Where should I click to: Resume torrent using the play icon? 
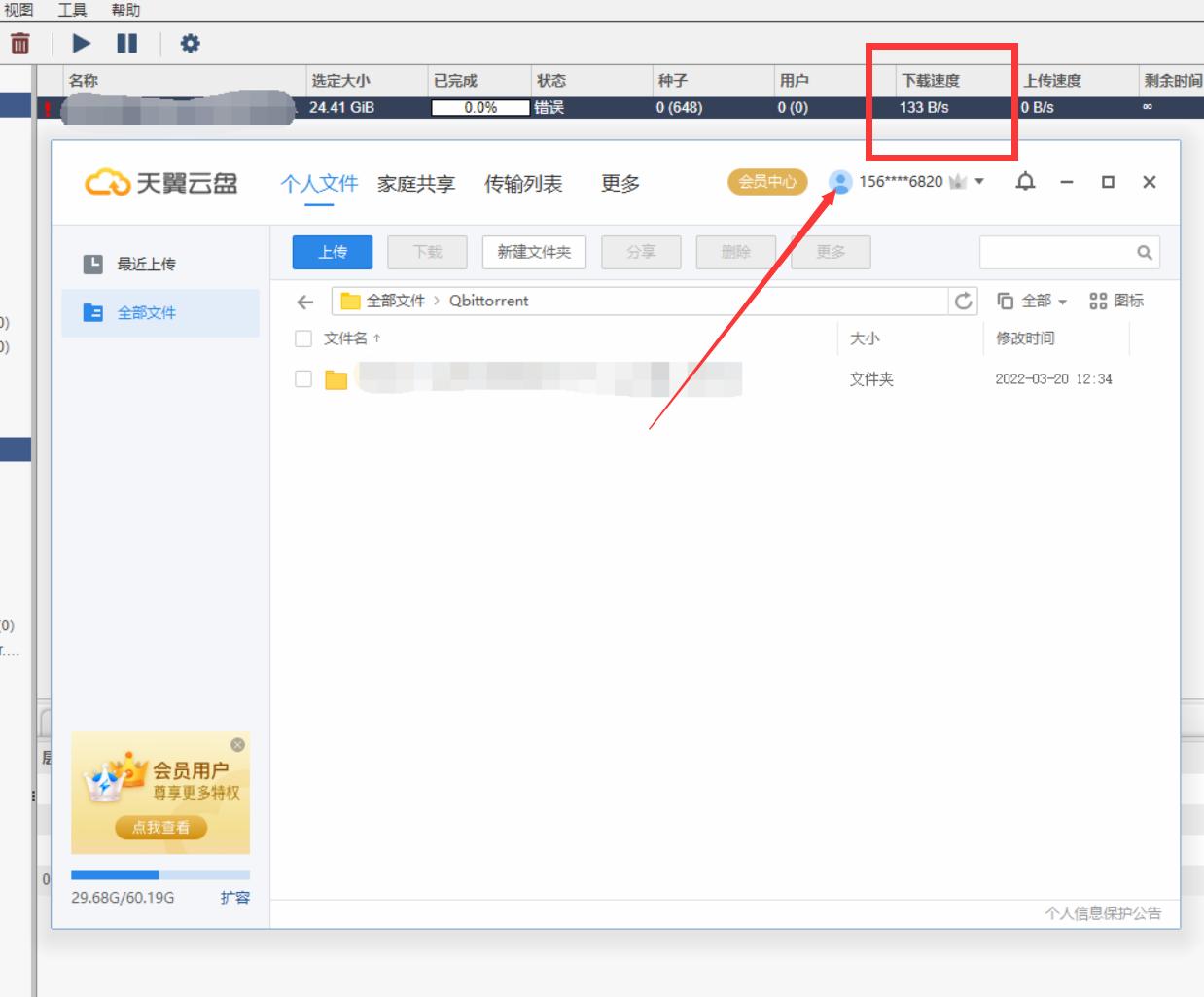[x=81, y=43]
